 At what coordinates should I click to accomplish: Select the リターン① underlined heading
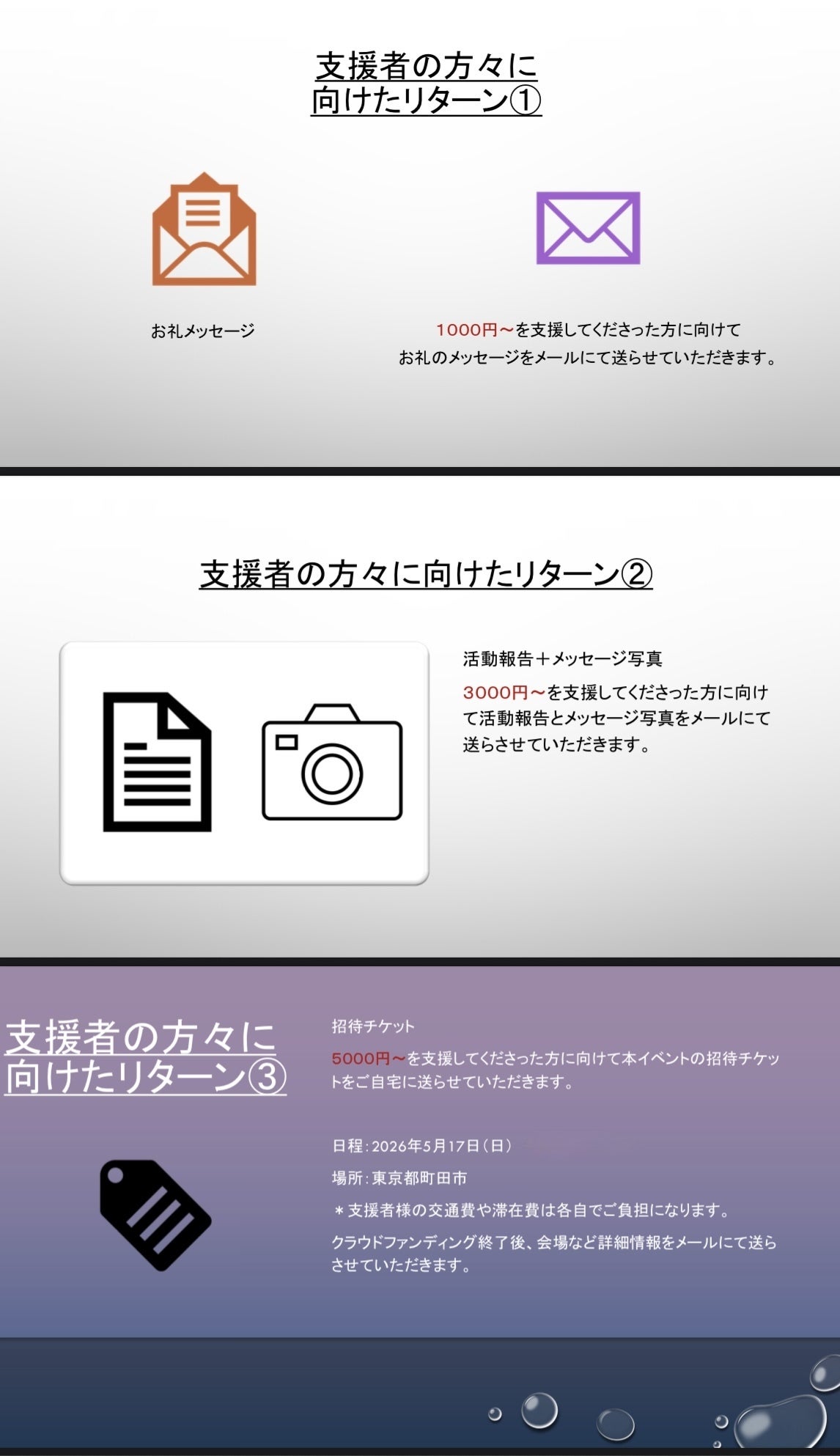(426, 84)
